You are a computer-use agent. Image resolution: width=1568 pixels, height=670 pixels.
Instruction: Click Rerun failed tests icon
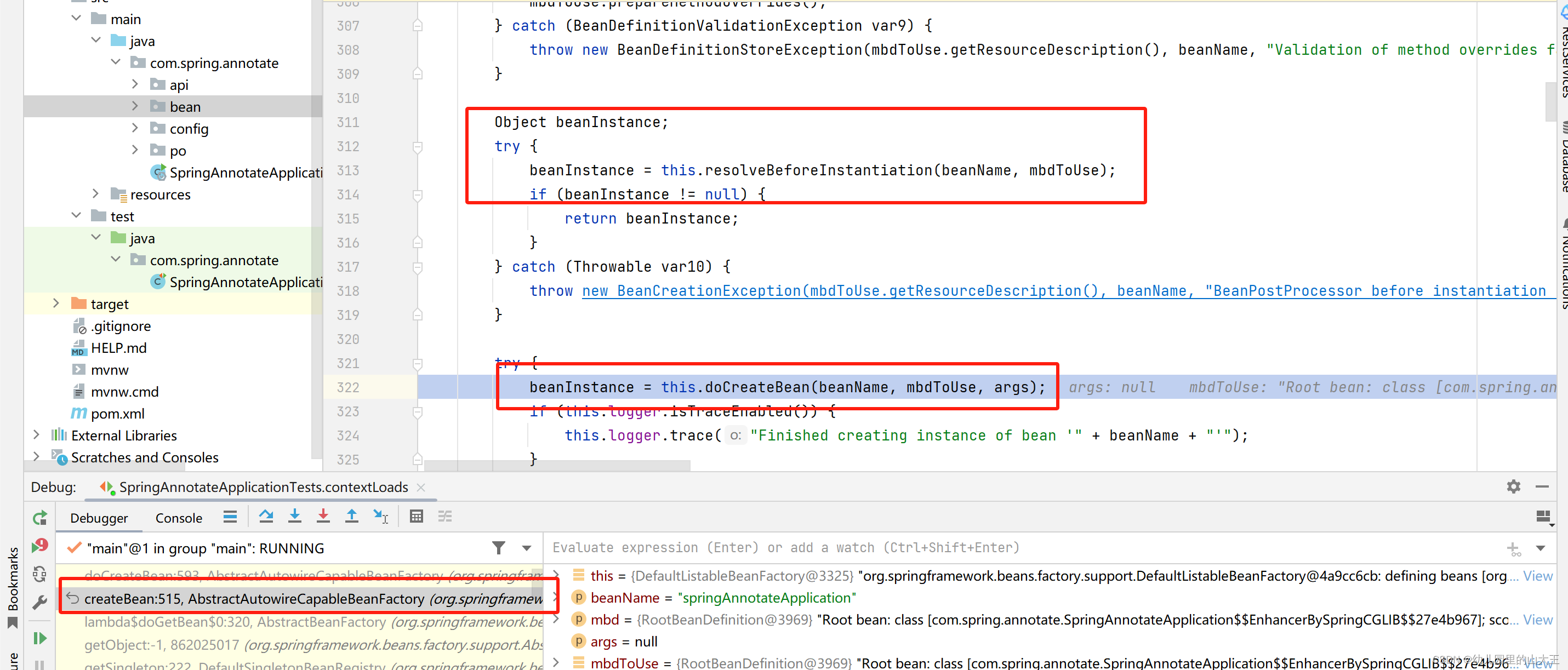tap(40, 545)
